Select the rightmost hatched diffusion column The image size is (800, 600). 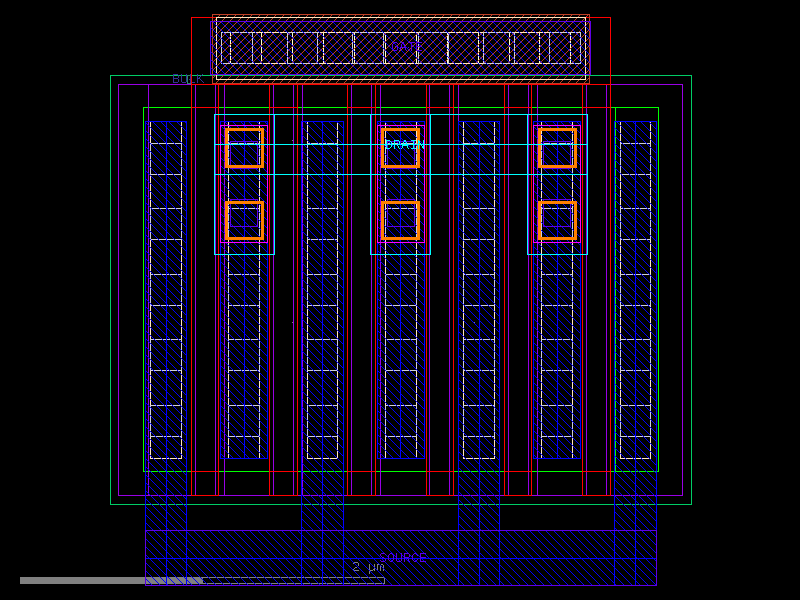coord(637,300)
